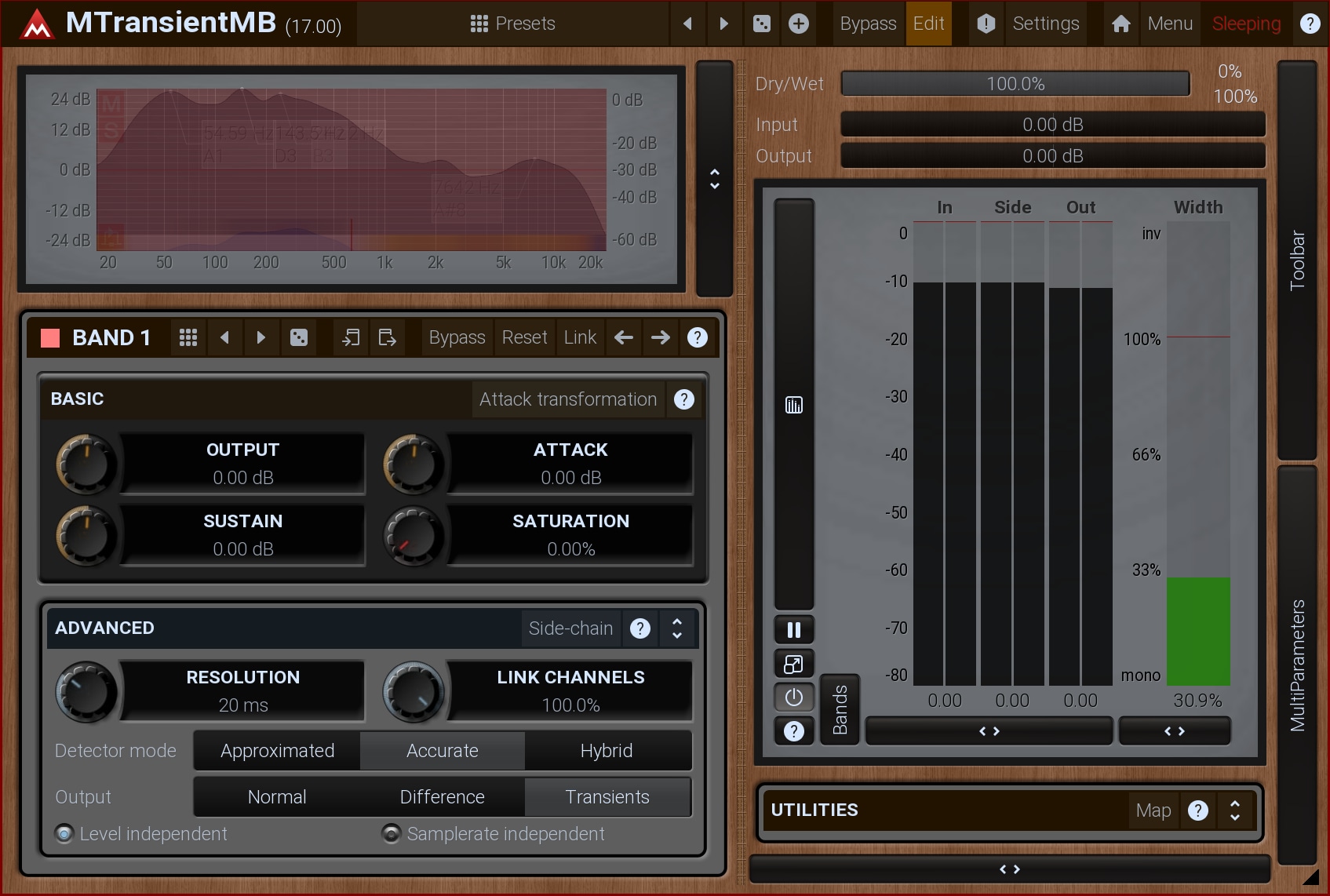Open Band 1 presets grid icon

point(188,337)
